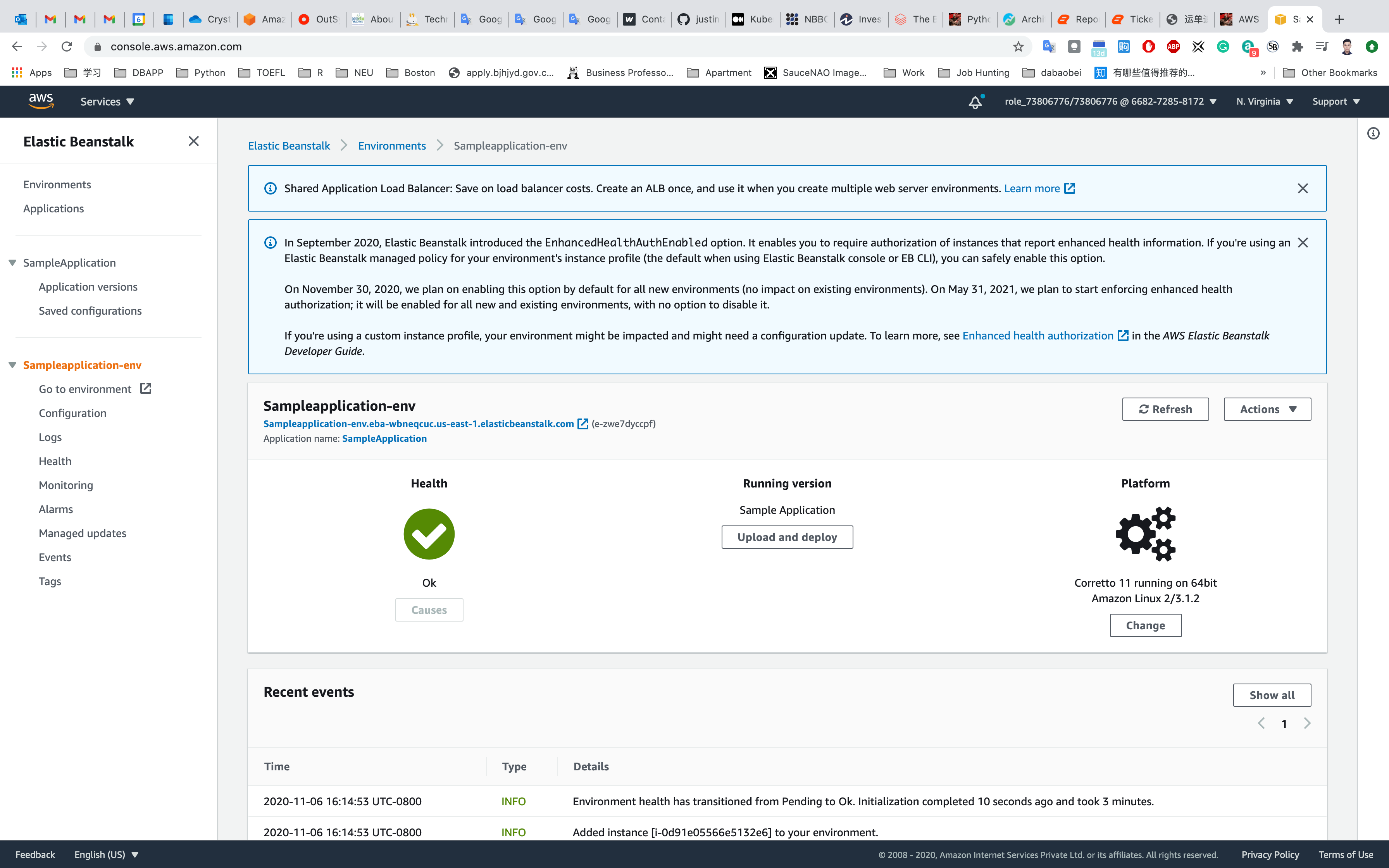Dismiss the Shared Application Load Balancer banner

pyautogui.click(x=1302, y=188)
